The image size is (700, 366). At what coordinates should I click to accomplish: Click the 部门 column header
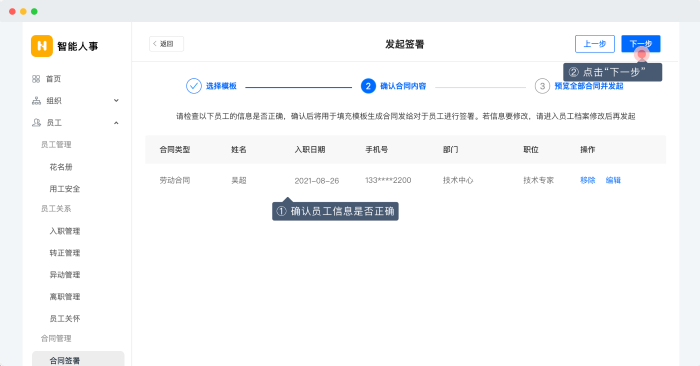[x=450, y=150]
